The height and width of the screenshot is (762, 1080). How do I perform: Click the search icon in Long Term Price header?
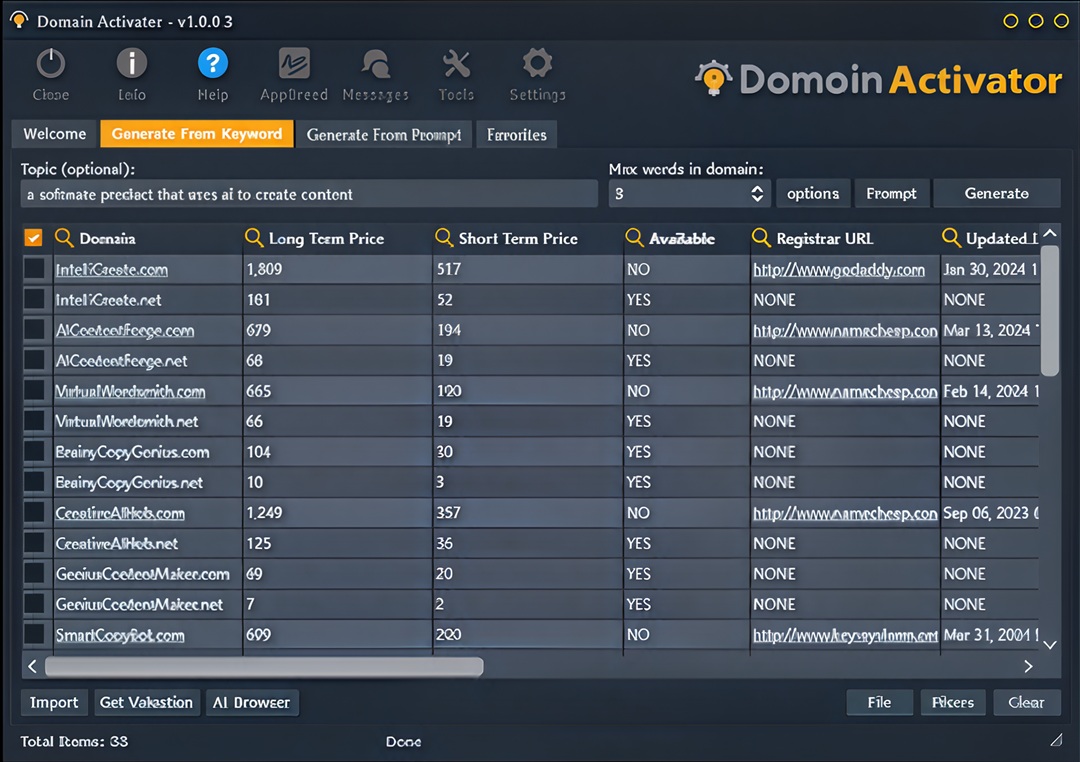coord(254,238)
